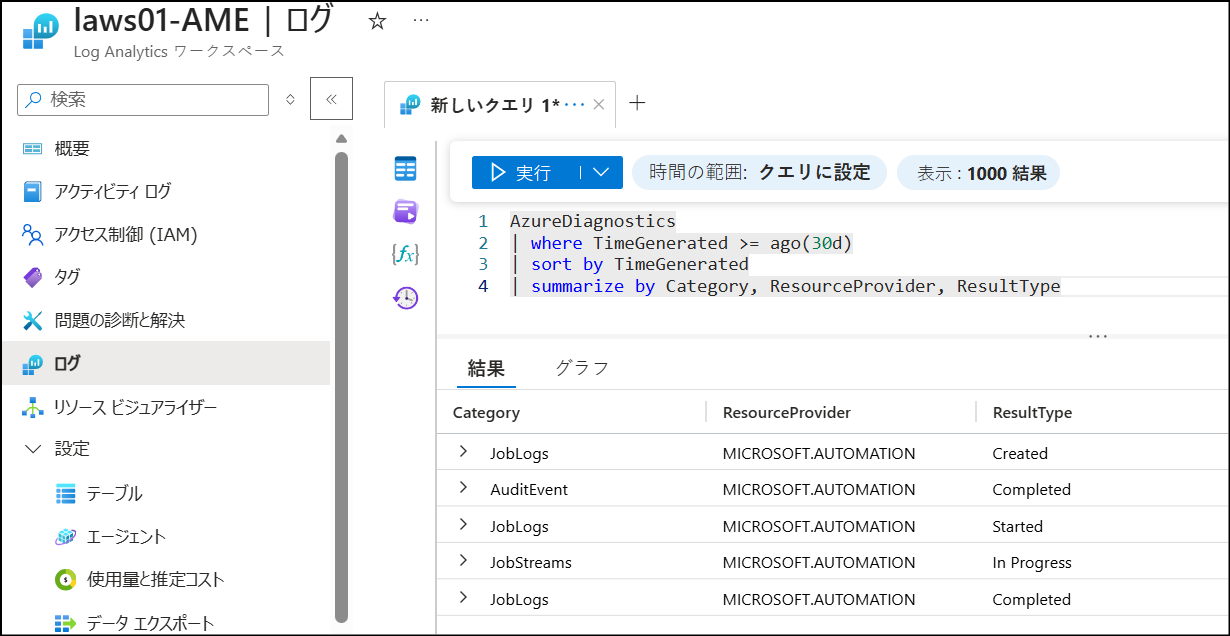
Task: Click query line 1 AzureDiagnostics
Action: pyautogui.click(x=593, y=221)
